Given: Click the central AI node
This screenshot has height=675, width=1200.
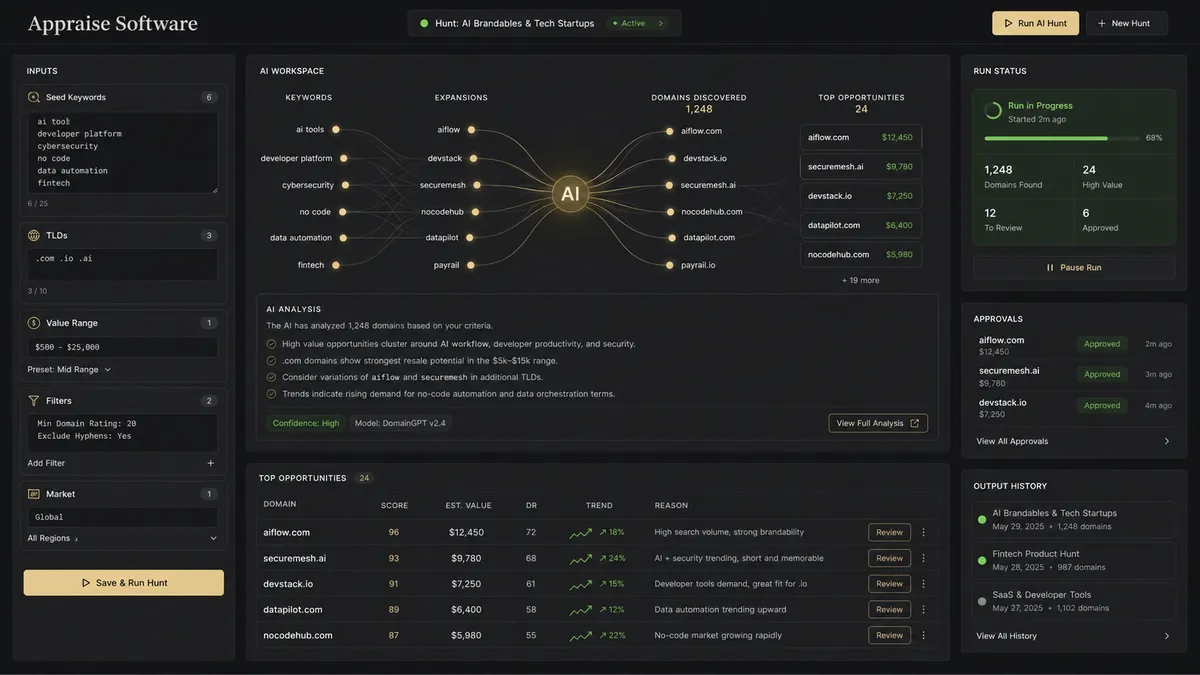Looking at the screenshot, I should 570,193.
